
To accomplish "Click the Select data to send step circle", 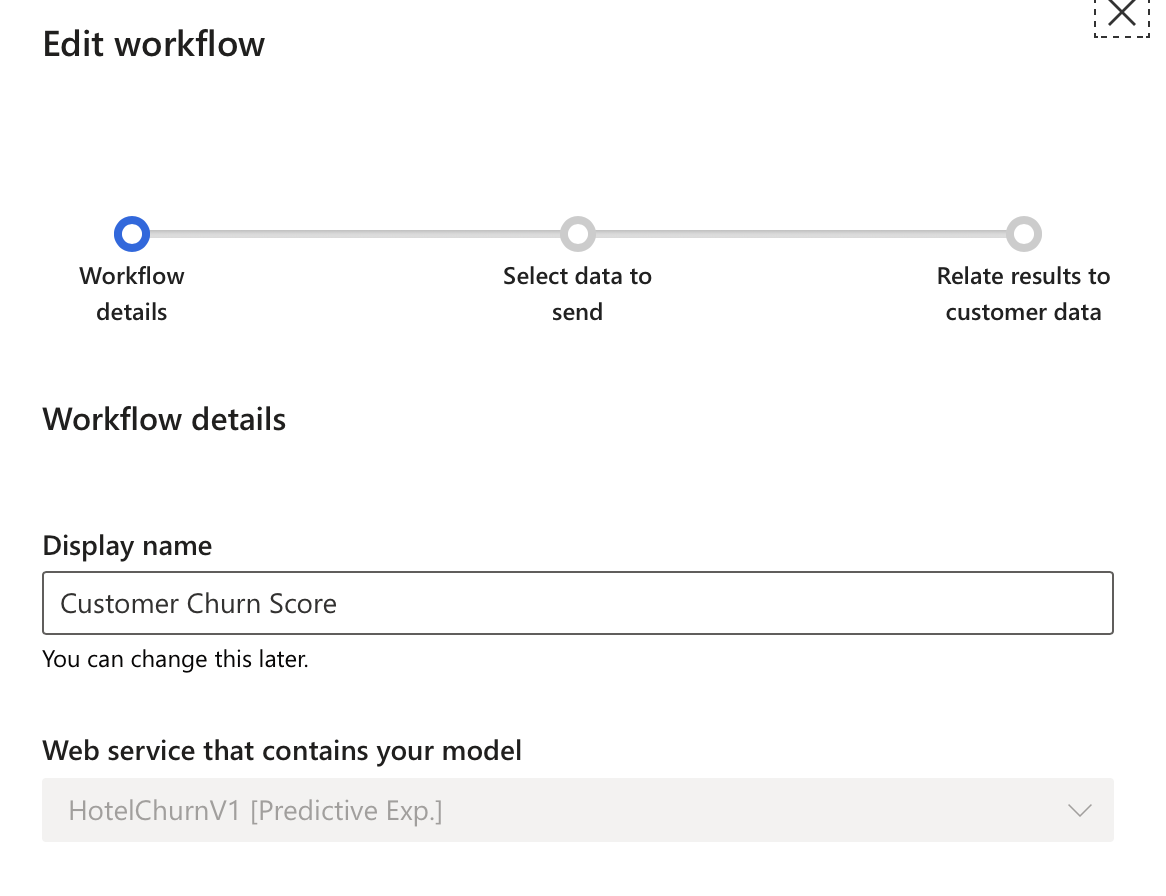I will (x=577, y=234).
